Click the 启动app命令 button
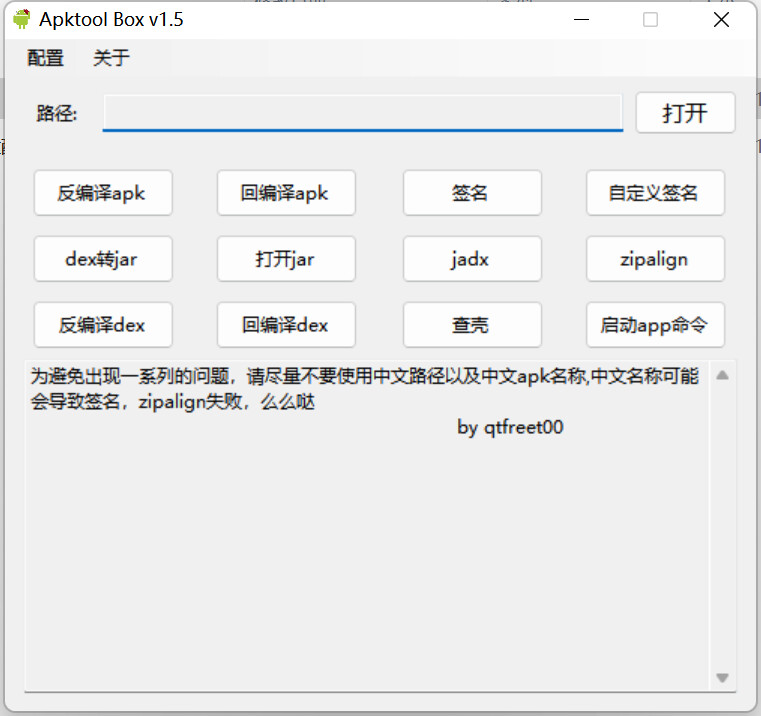The height and width of the screenshot is (716, 761). pyautogui.click(x=655, y=325)
